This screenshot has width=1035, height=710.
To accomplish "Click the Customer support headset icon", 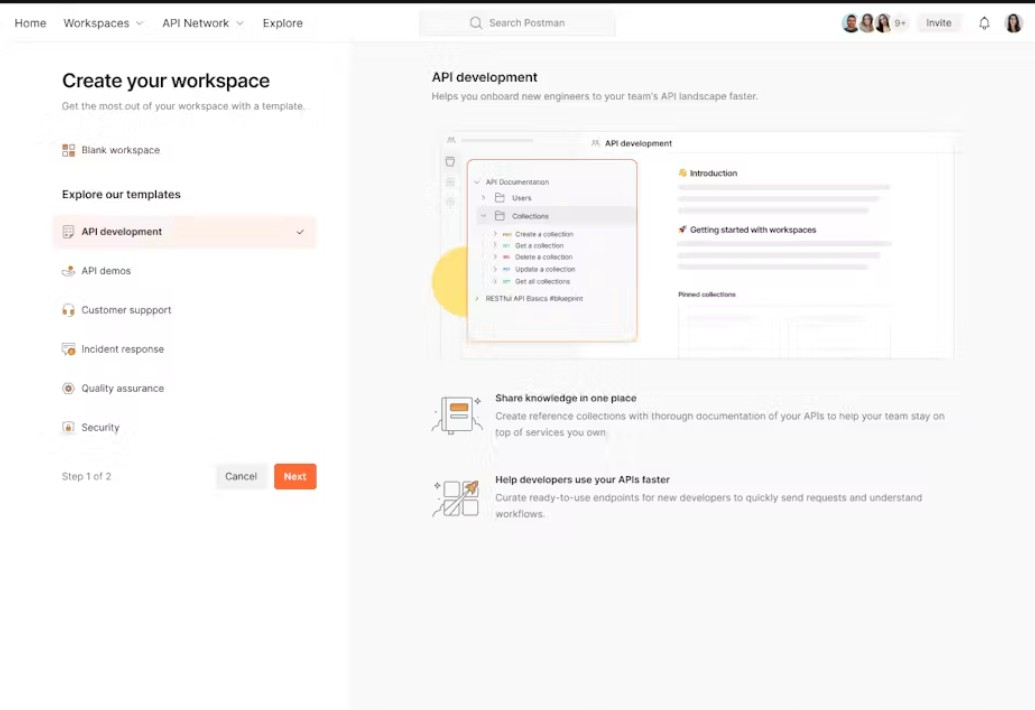I will [68, 310].
